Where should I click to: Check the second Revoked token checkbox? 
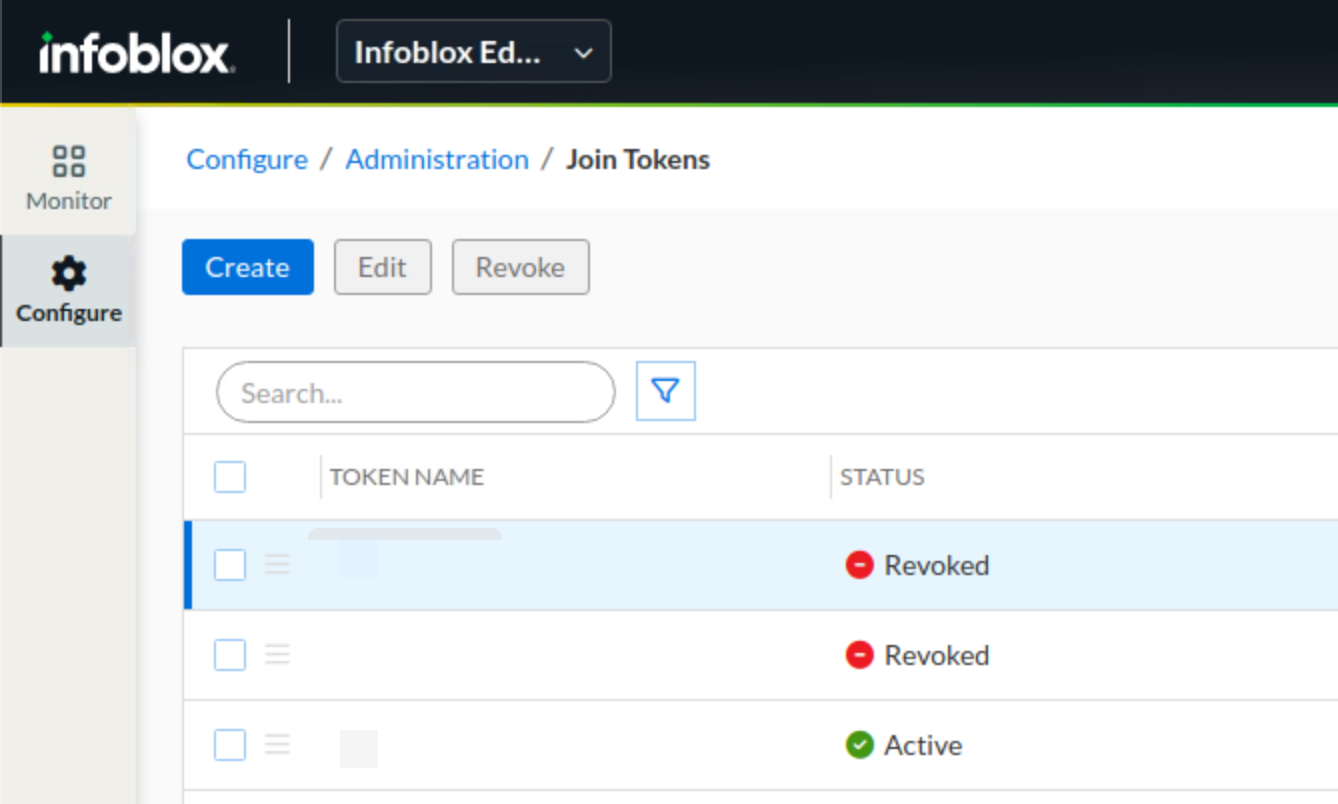(x=230, y=655)
